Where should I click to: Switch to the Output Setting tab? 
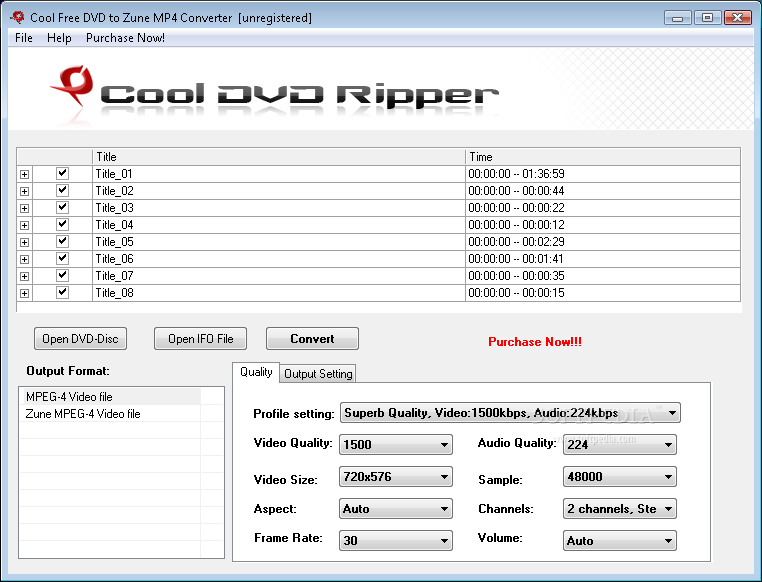point(318,374)
